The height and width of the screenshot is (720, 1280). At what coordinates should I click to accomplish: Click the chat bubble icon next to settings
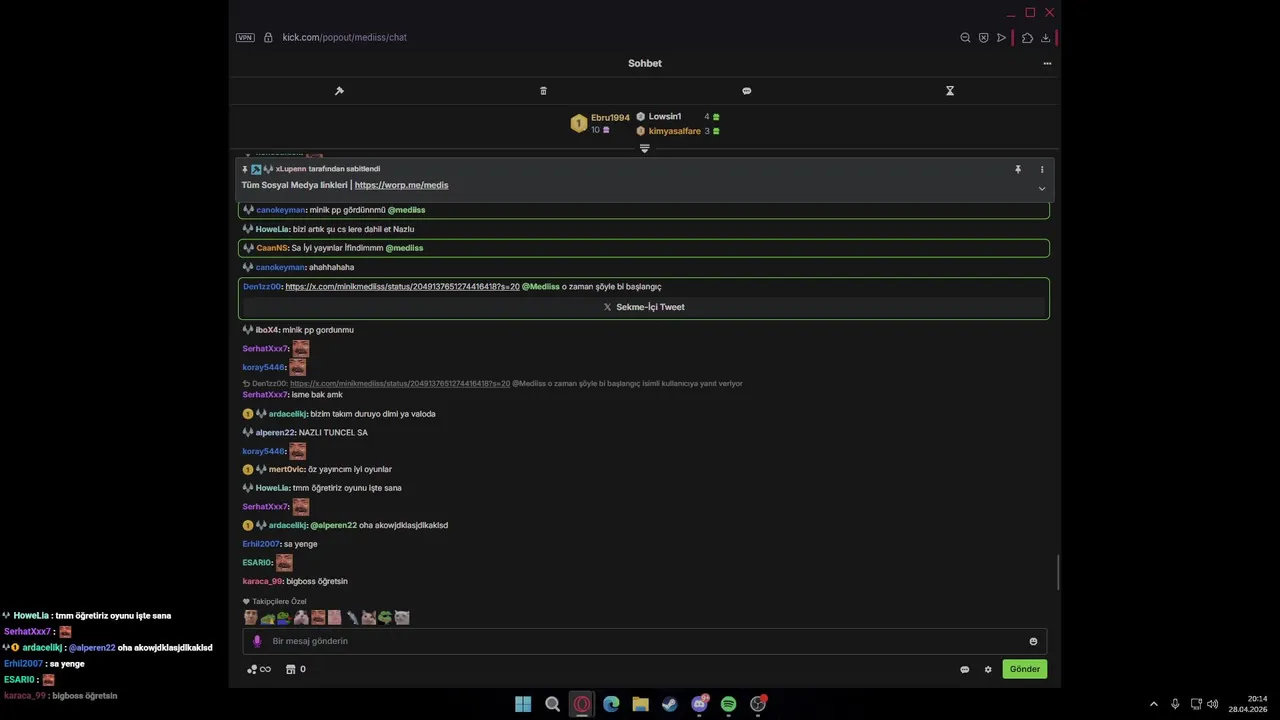(x=964, y=669)
